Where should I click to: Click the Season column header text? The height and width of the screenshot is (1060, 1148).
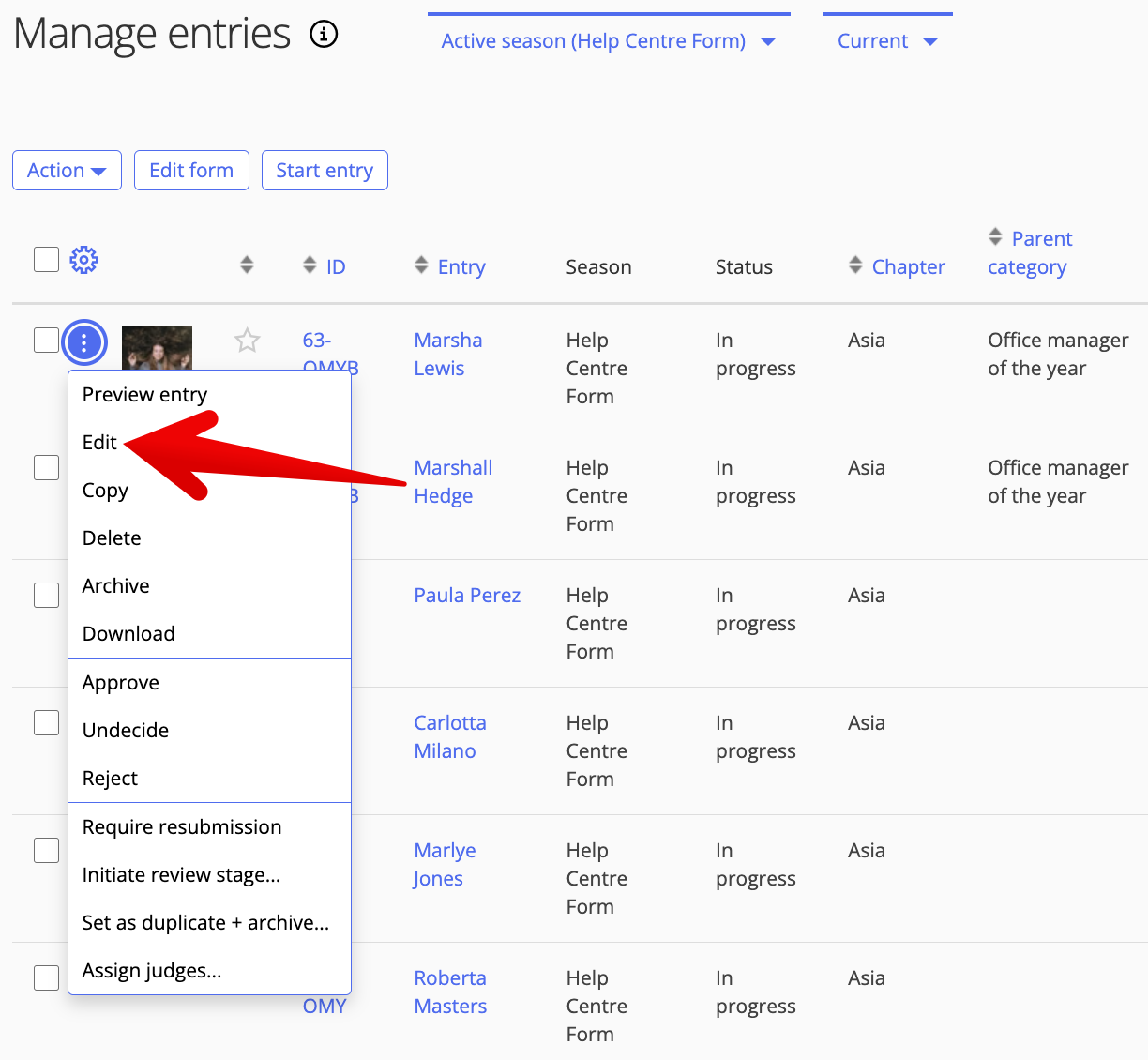pyautogui.click(x=598, y=267)
